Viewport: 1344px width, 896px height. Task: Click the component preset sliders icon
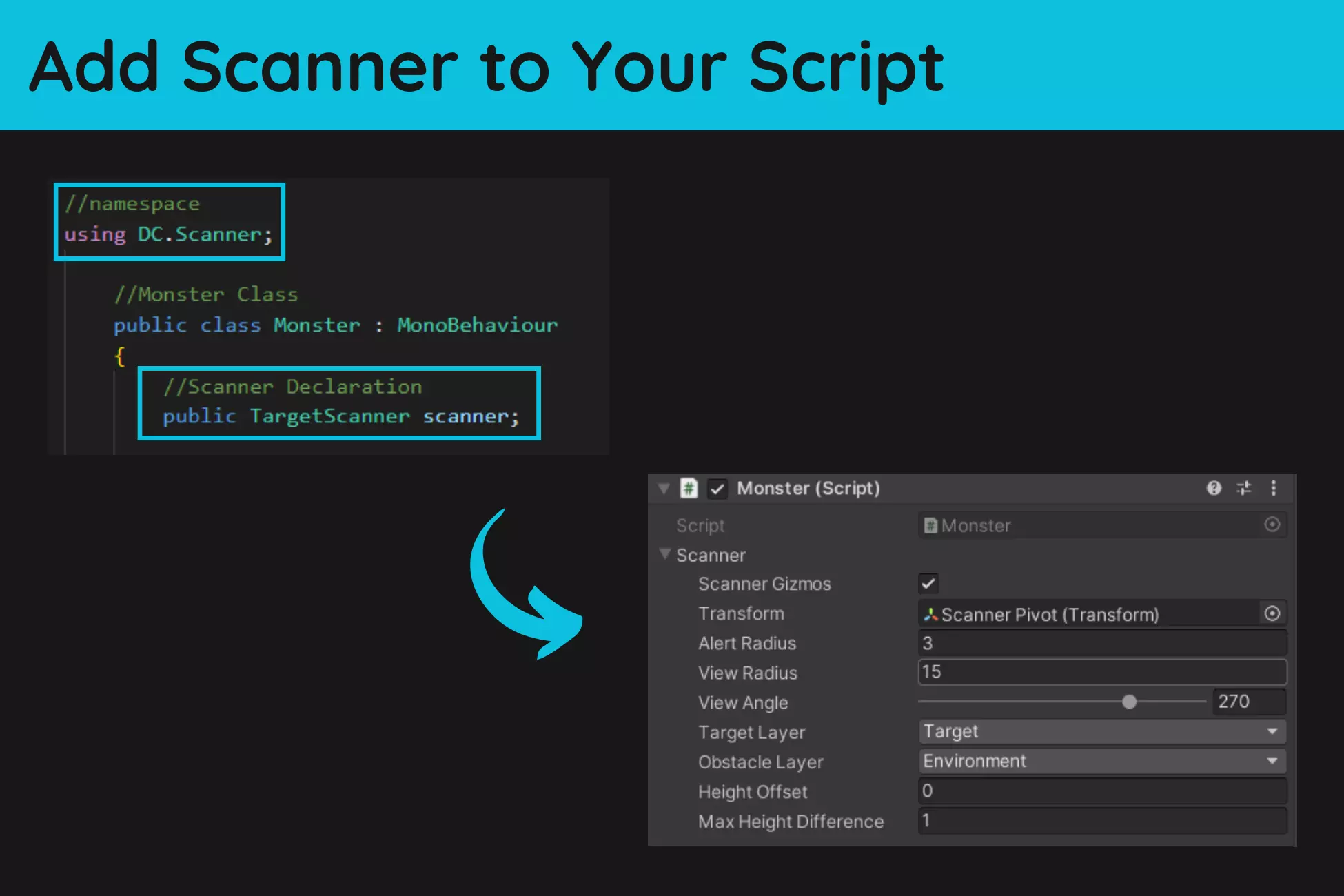[x=1243, y=488]
